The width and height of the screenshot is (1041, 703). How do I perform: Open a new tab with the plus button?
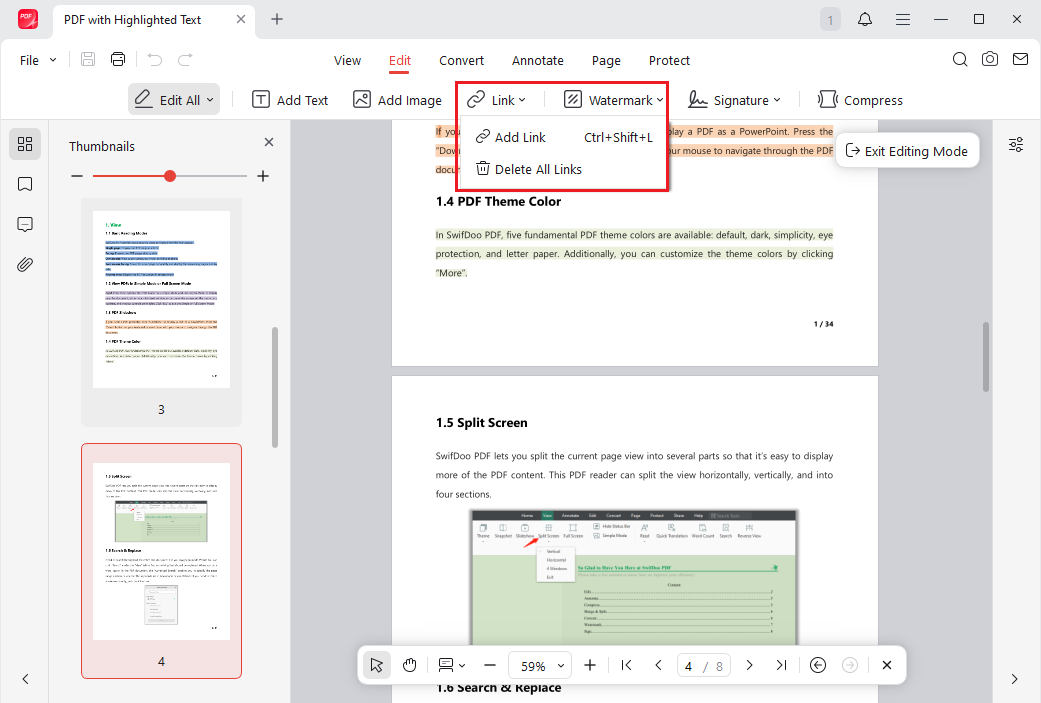click(x=277, y=19)
